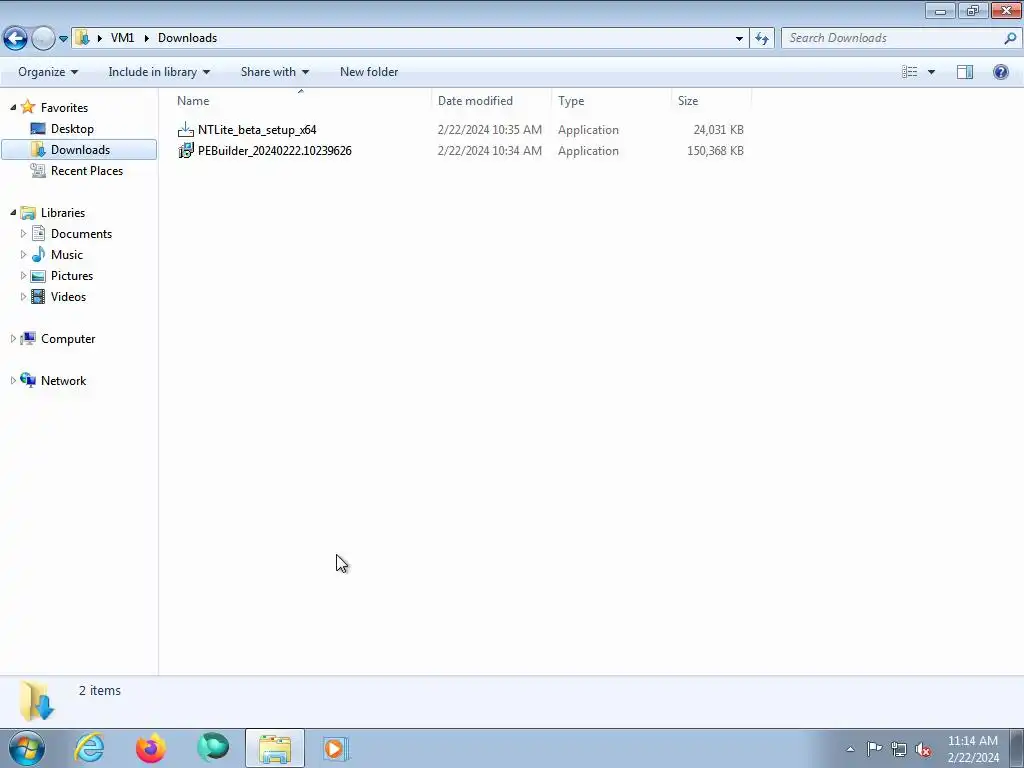The image size is (1024, 768).
Task: Change your view icon button
Action: coord(909,72)
